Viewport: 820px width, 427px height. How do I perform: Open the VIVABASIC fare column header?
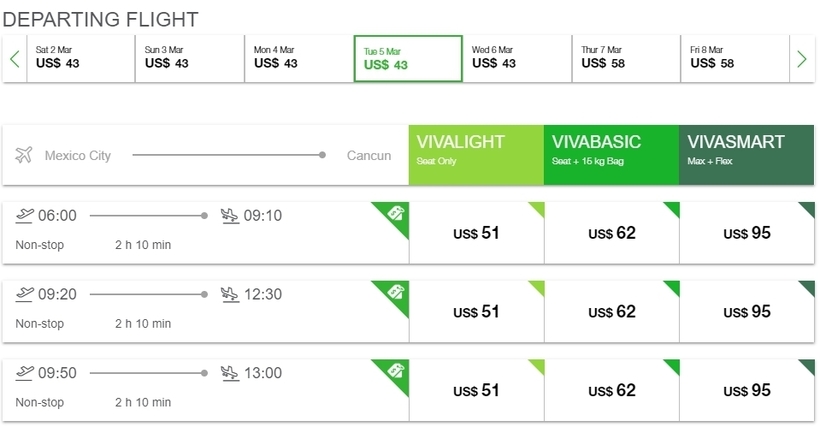pyautogui.click(x=611, y=155)
